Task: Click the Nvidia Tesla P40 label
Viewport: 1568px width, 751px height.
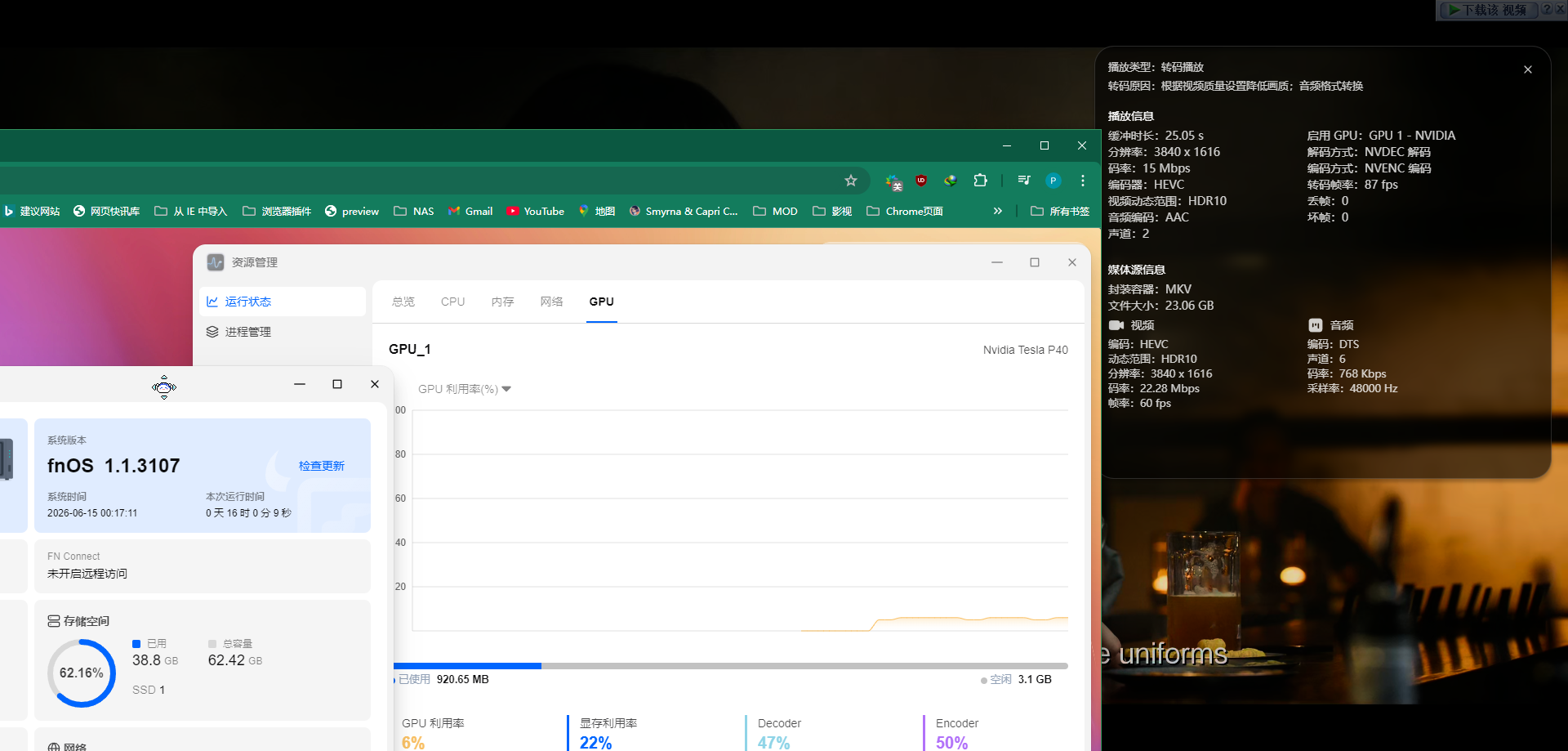Action: pyautogui.click(x=1026, y=350)
